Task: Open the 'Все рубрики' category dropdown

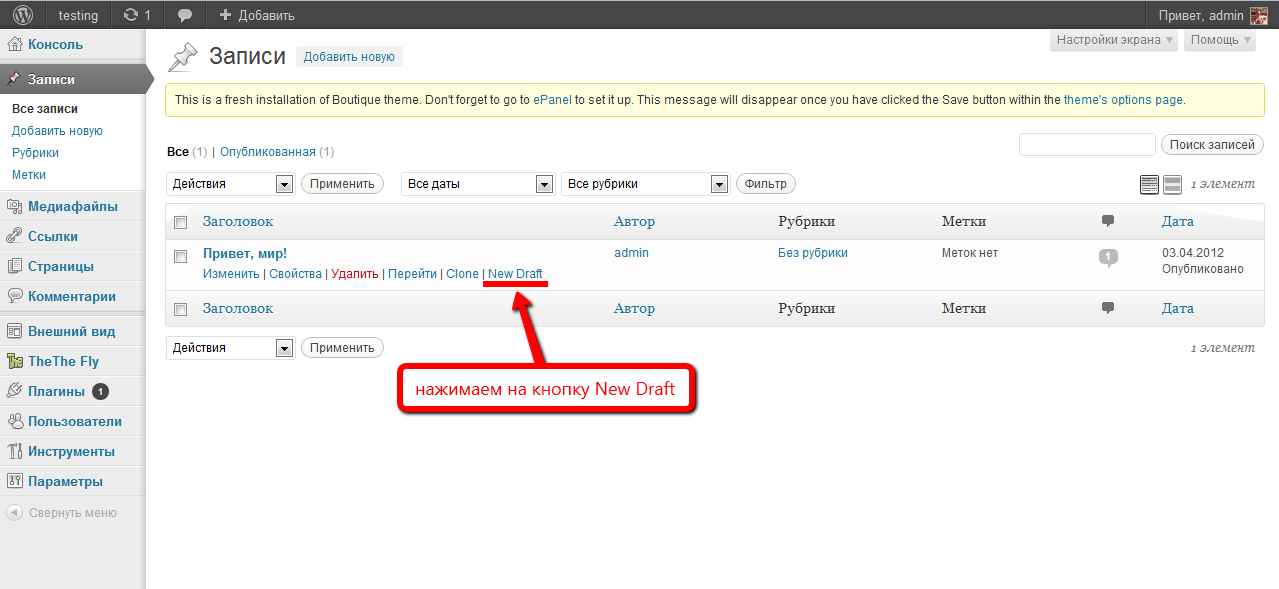Action: [x=645, y=184]
